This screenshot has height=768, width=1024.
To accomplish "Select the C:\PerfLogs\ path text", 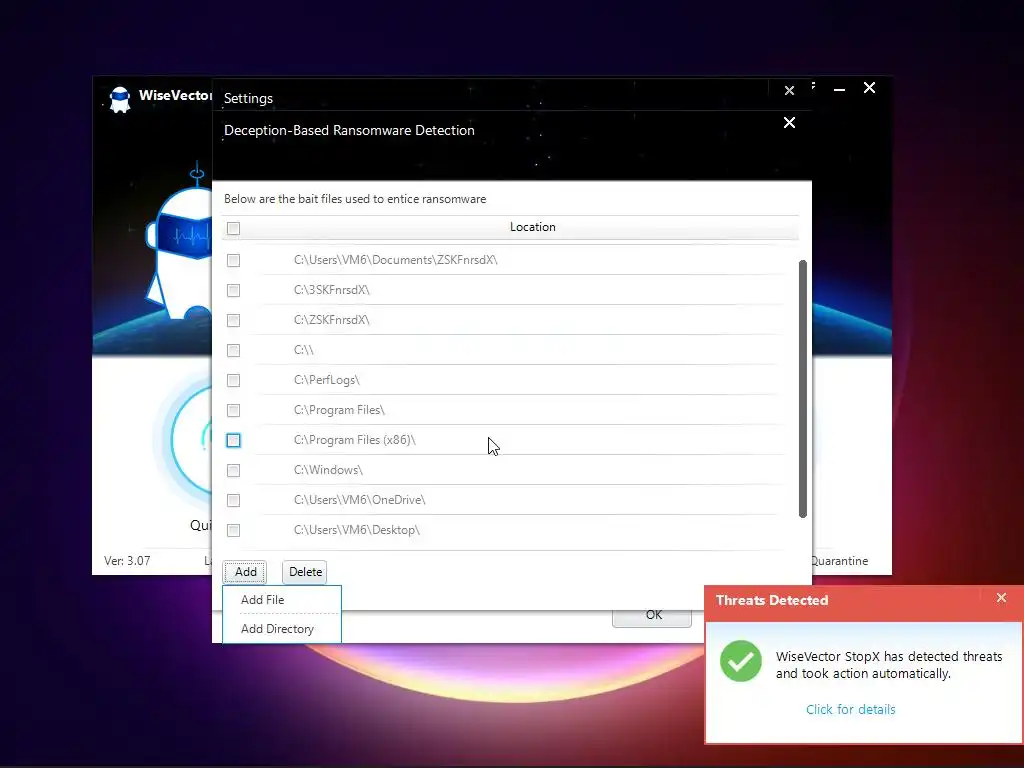I will (x=327, y=380).
